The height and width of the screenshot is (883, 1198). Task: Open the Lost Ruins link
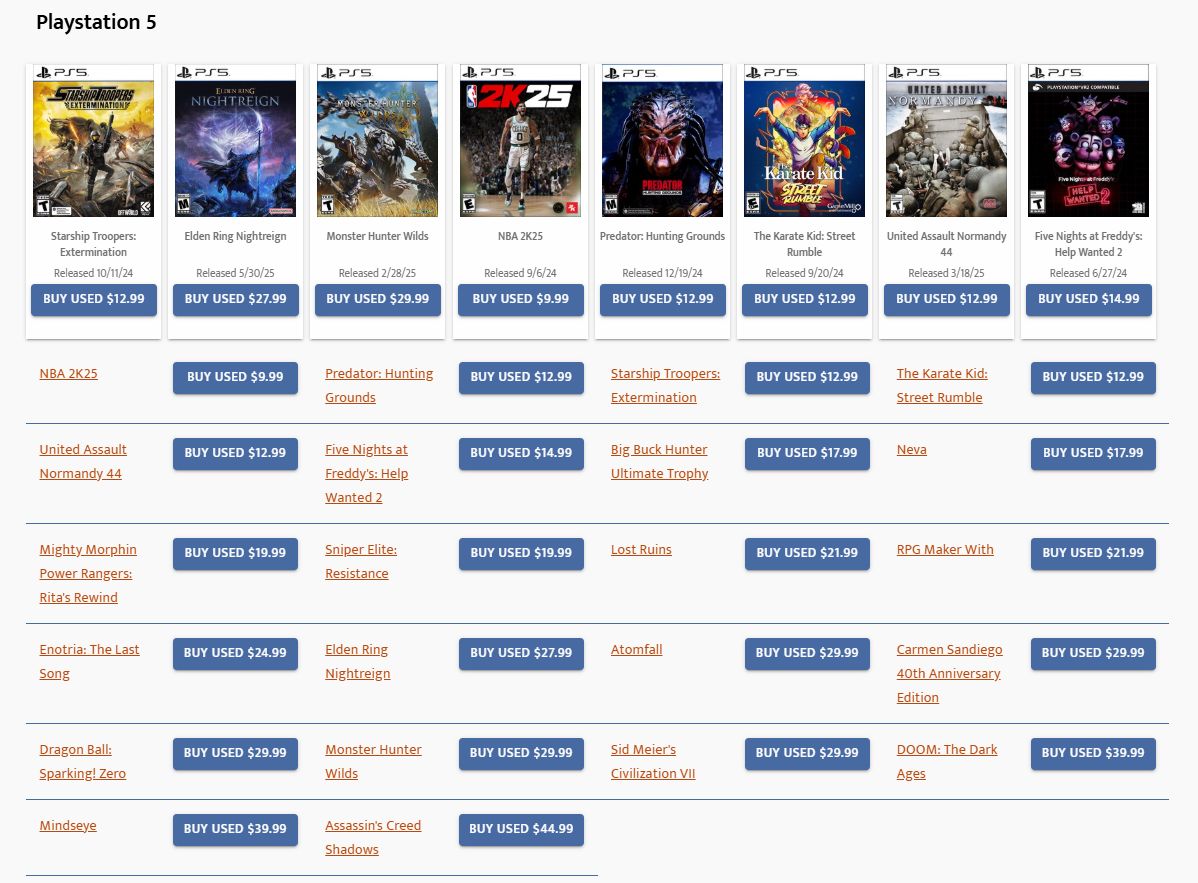pyautogui.click(x=641, y=550)
